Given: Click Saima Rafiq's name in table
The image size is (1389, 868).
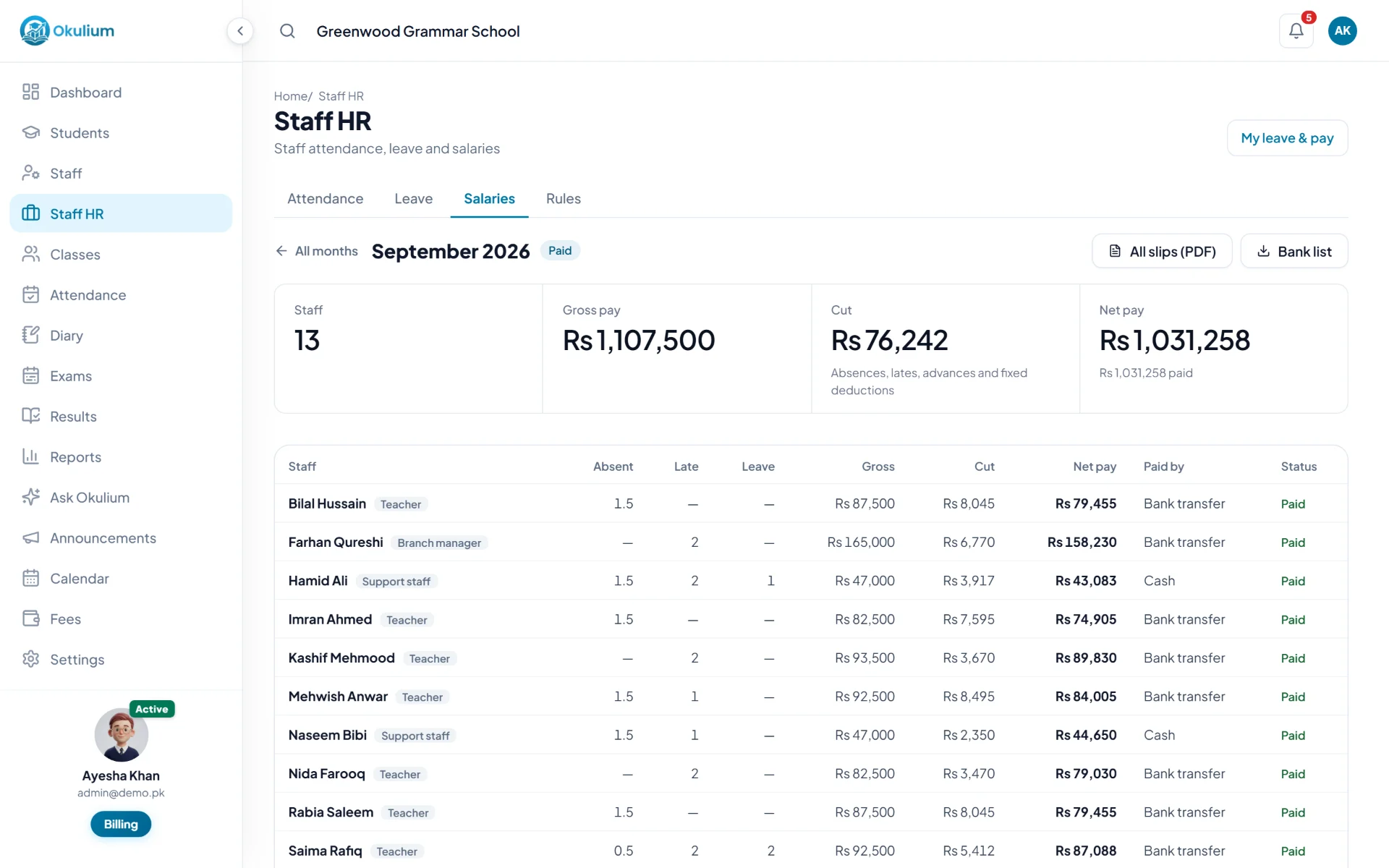Looking at the screenshot, I should (326, 851).
